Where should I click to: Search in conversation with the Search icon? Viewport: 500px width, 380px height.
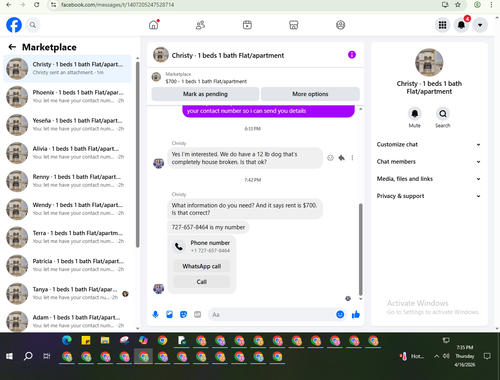coord(443,114)
